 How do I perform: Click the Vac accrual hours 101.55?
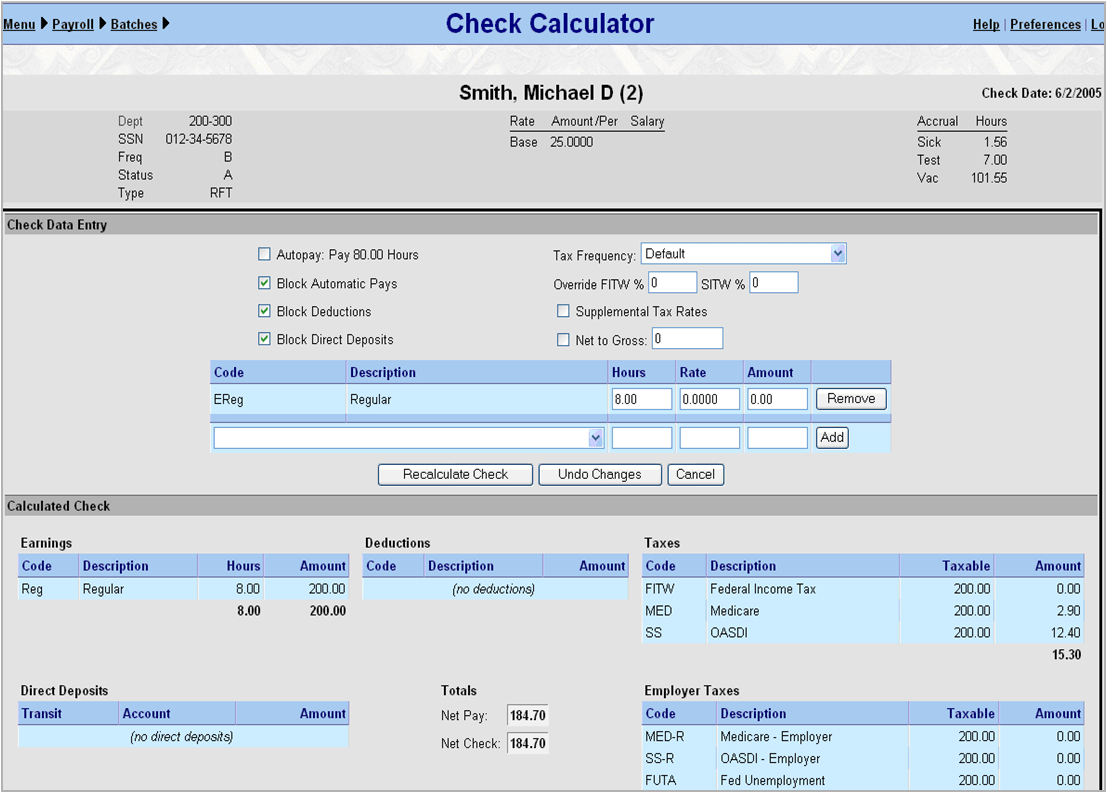click(989, 178)
